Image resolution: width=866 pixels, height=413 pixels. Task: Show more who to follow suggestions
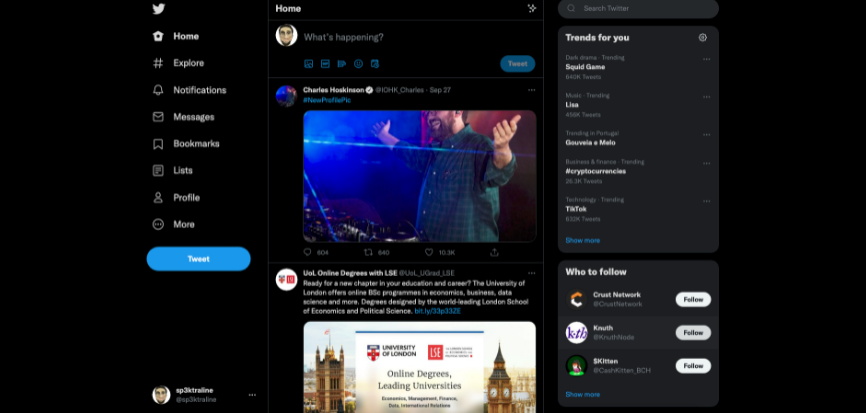[x=582, y=395]
